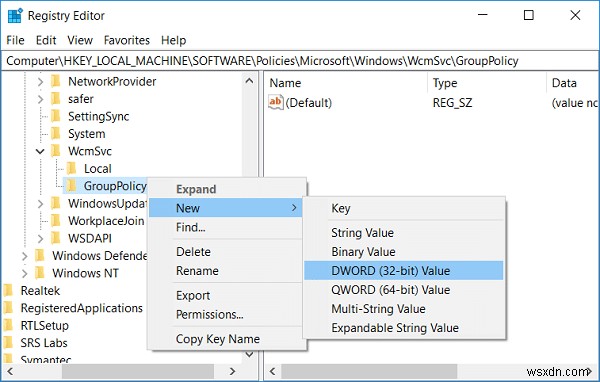The image size is (600, 382).
Task: Open the Edit menu
Action: (46, 40)
